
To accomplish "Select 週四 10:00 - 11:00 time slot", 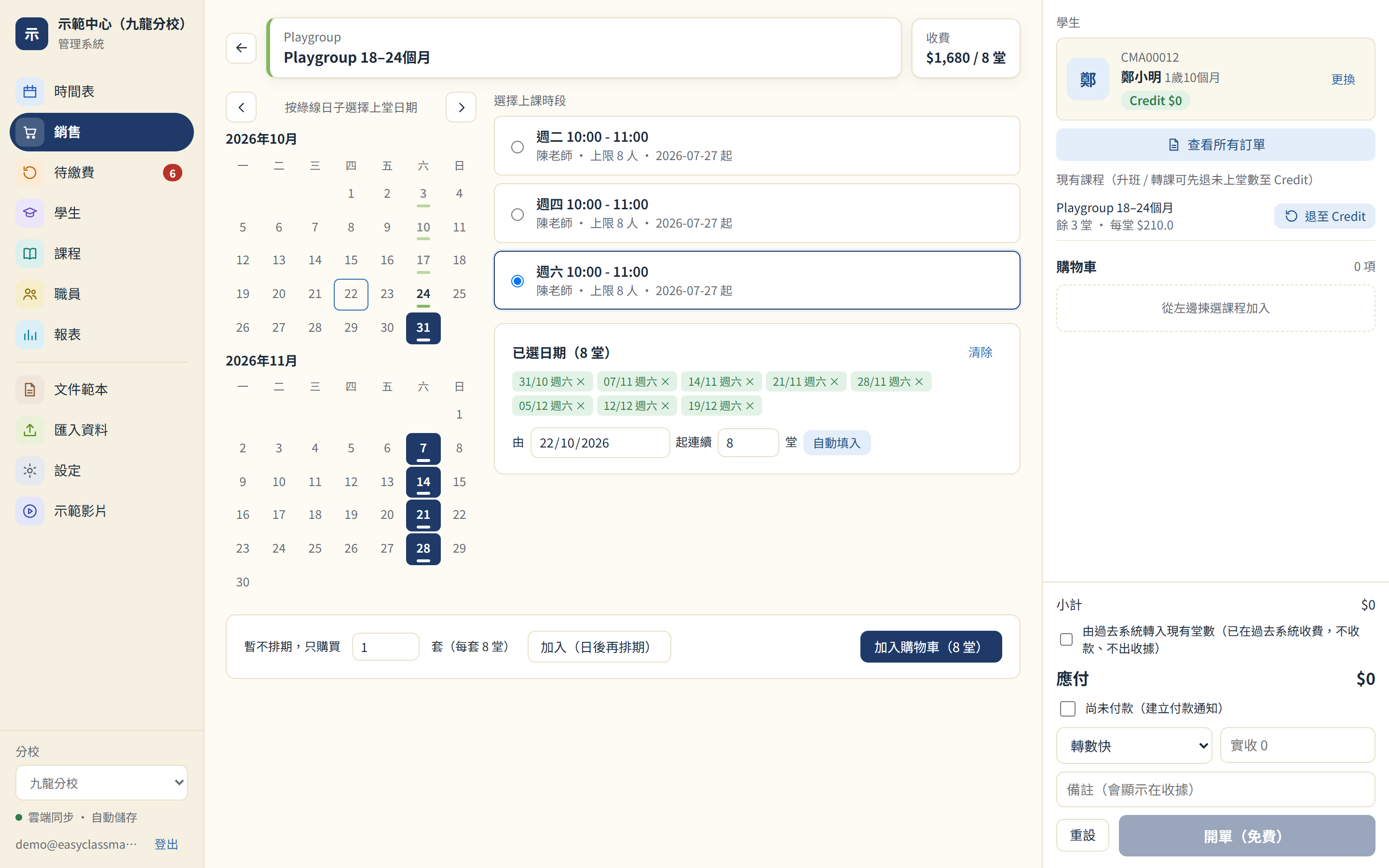I will (757, 213).
